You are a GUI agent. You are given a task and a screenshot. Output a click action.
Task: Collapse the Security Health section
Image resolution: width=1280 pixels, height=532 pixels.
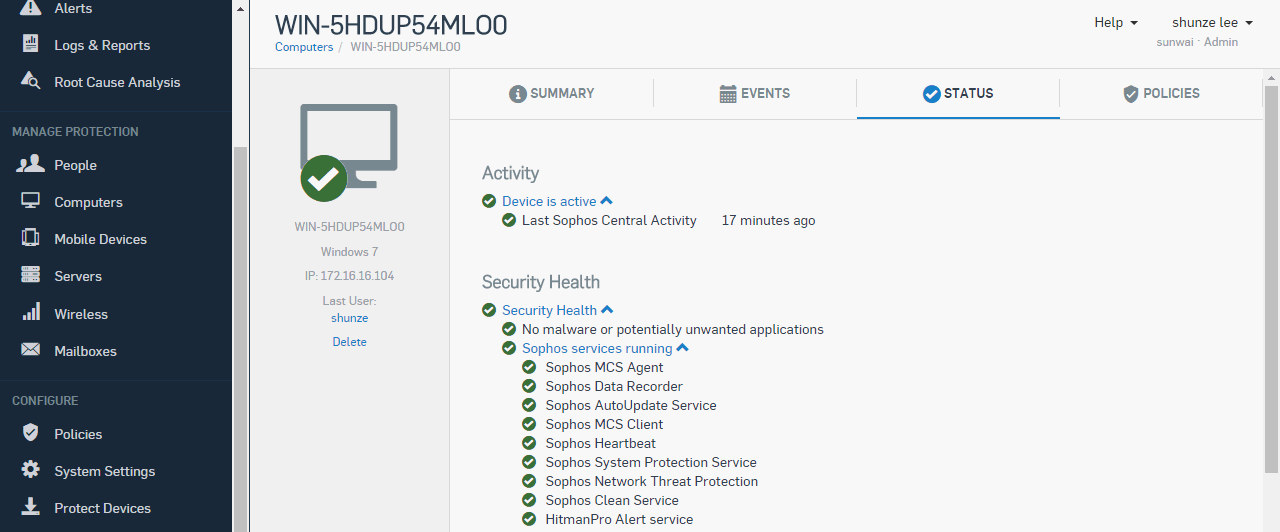tap(607, 310)
